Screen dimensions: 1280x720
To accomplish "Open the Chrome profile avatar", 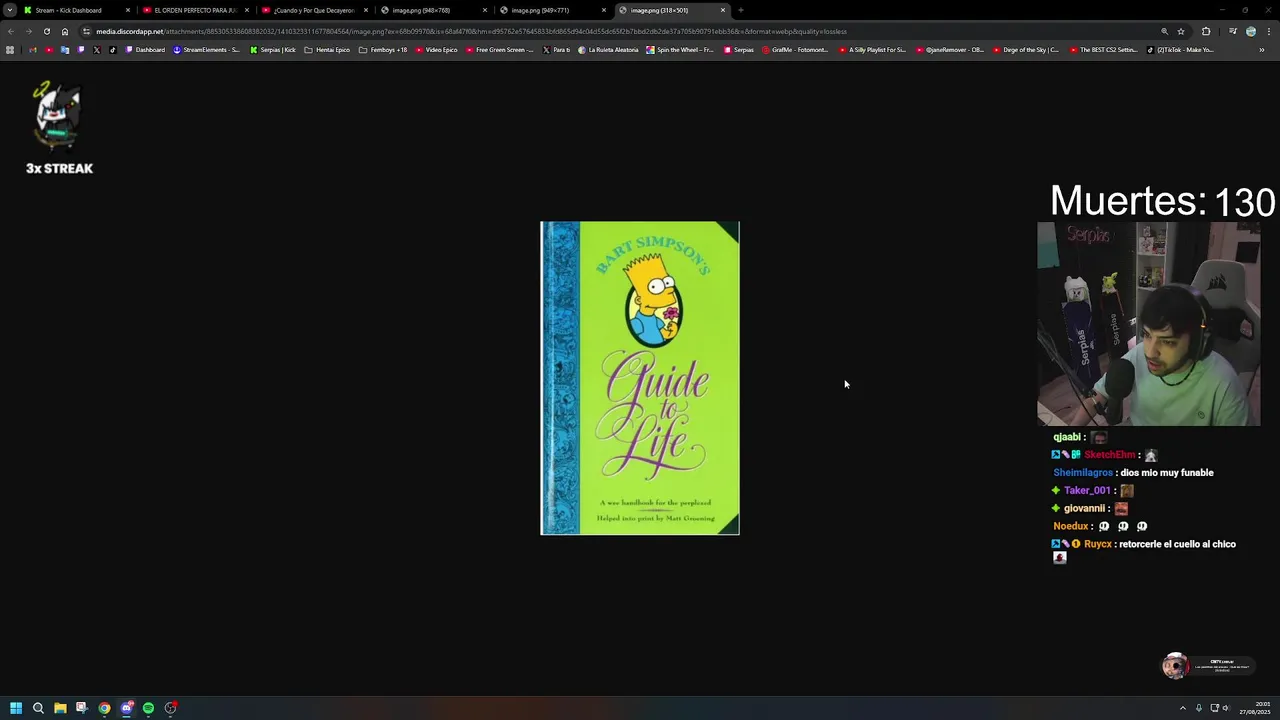I will (1251, 31).
